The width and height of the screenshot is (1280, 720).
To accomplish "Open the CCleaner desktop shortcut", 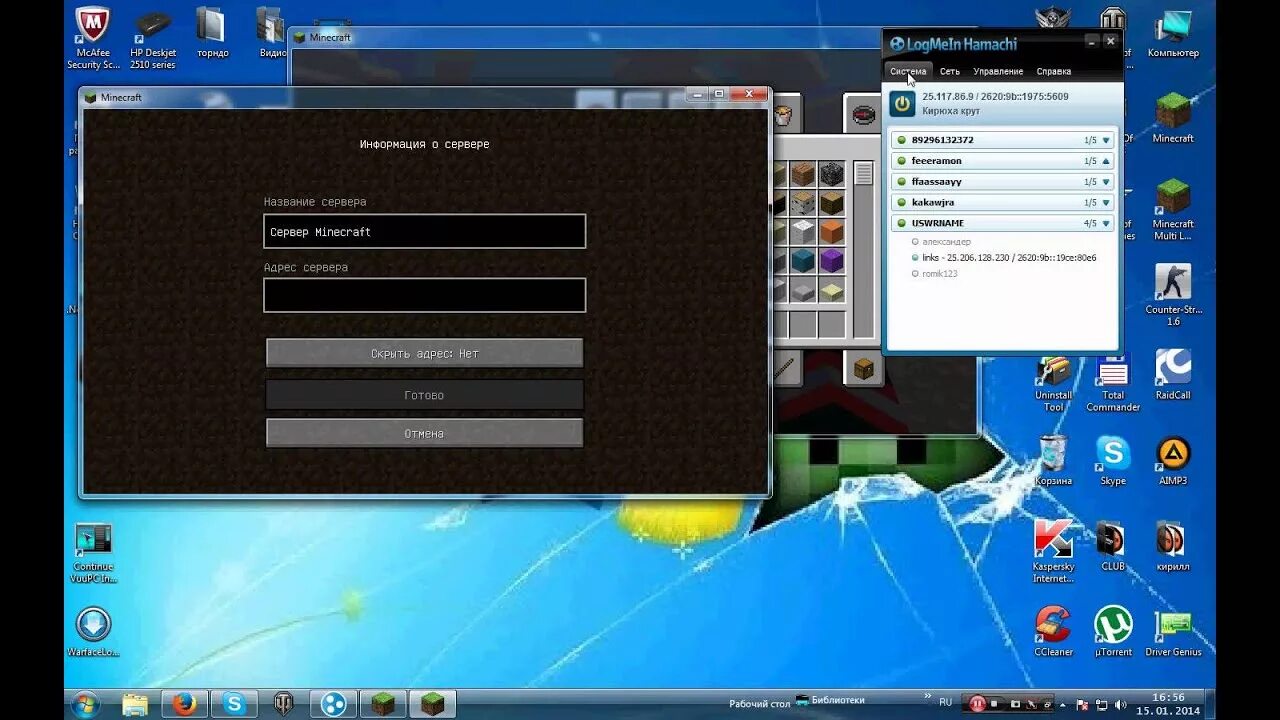I will pos(1053,631).
